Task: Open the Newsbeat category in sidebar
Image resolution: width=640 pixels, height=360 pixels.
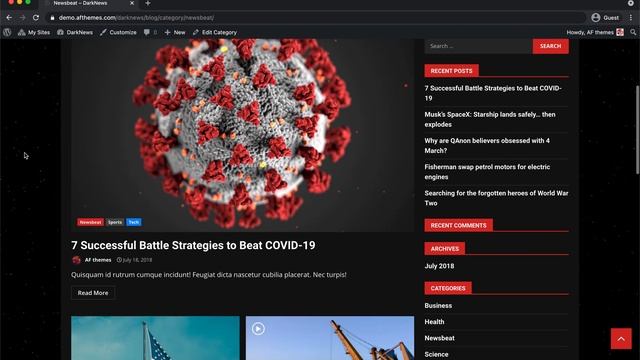Action: pos(439,338)
